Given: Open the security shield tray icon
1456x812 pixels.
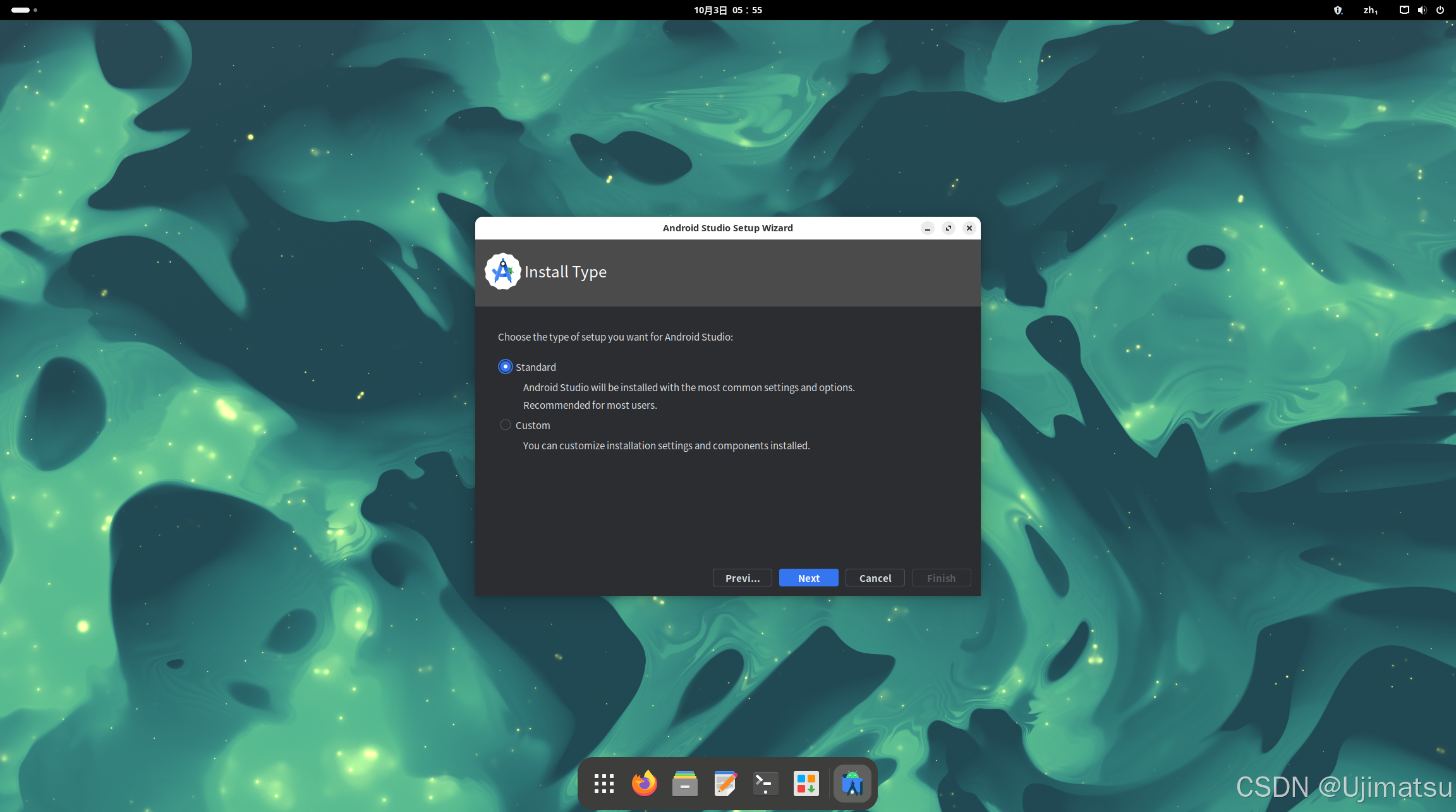Looking at the screenshot, I should click(x=1337, y=10).
